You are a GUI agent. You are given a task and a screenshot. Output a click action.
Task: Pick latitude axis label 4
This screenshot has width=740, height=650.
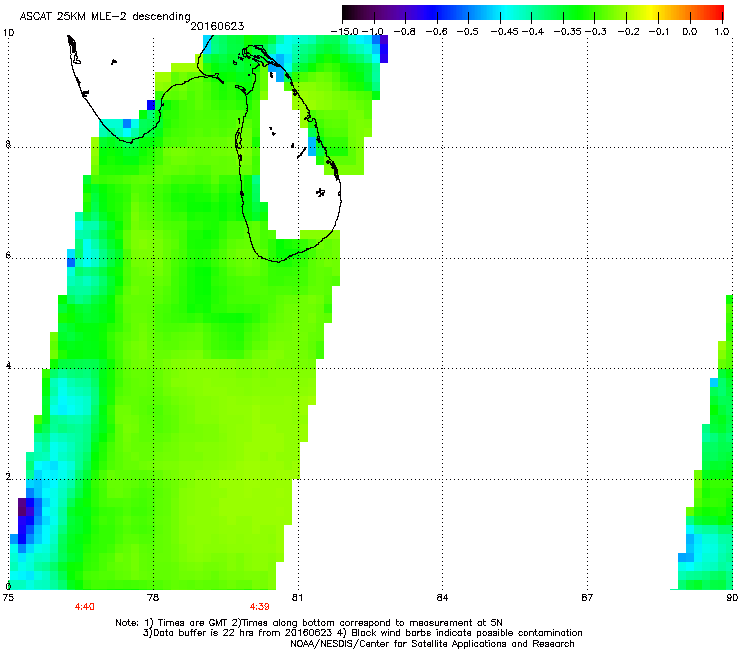click(8, 366)
